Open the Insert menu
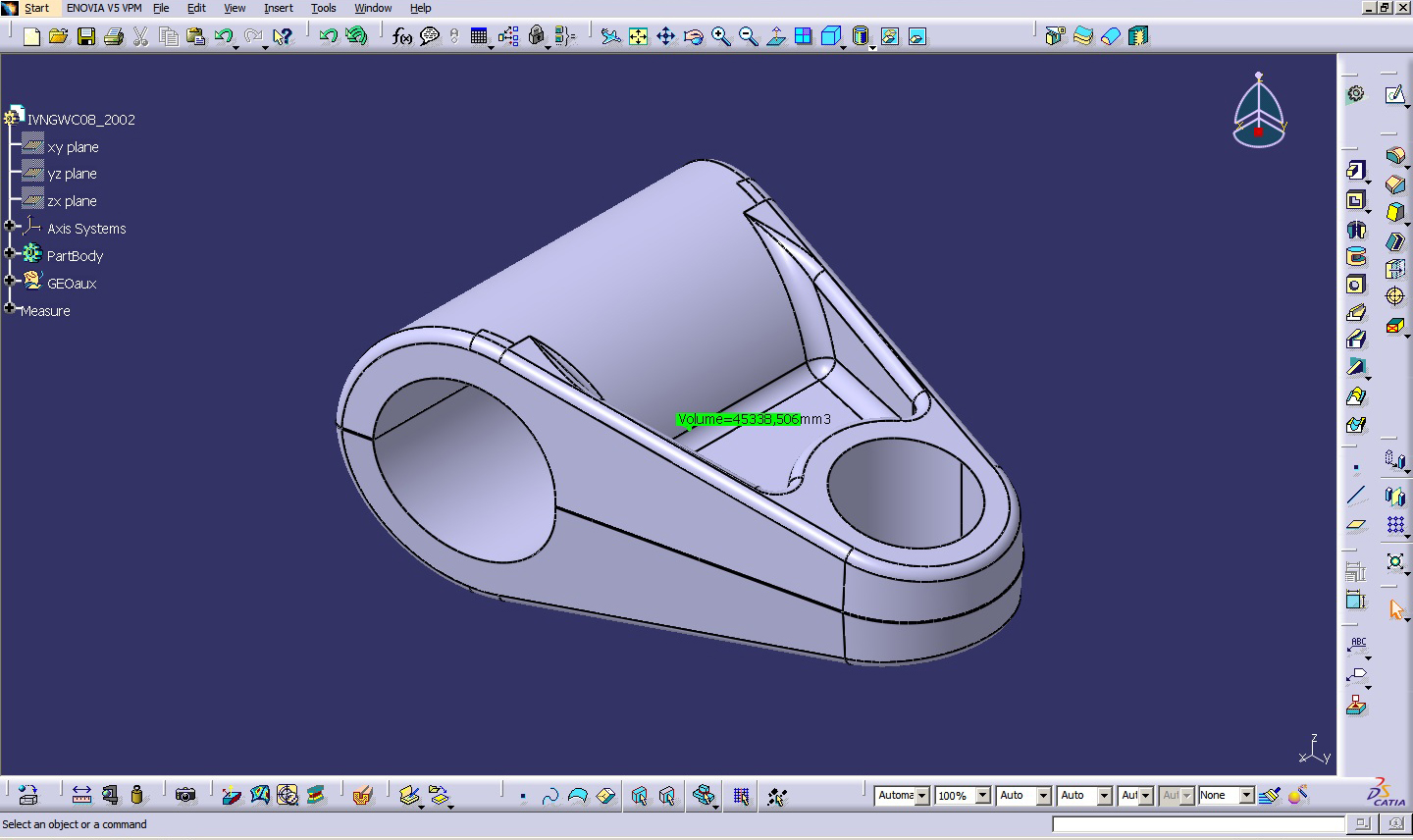This screenshot has width=1413, height=840. click(x=278, y=8)
